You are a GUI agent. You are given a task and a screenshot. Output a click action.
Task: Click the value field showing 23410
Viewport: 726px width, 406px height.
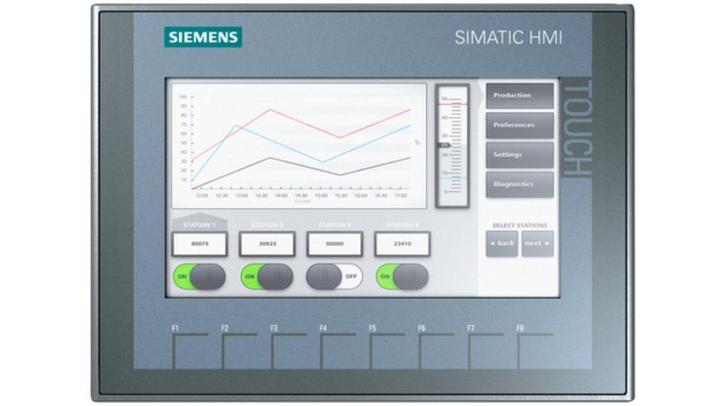point(402,244)
